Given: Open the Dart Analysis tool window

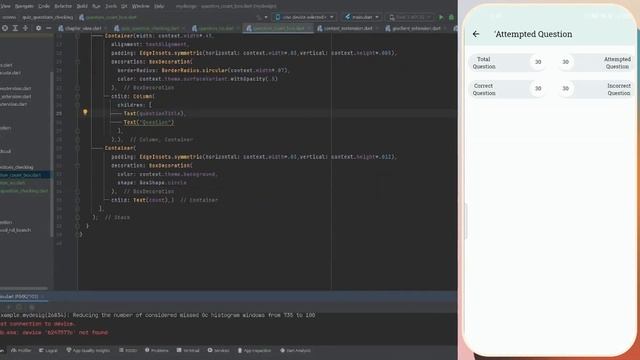Looking at the screenshot, I should click(296, 350).
